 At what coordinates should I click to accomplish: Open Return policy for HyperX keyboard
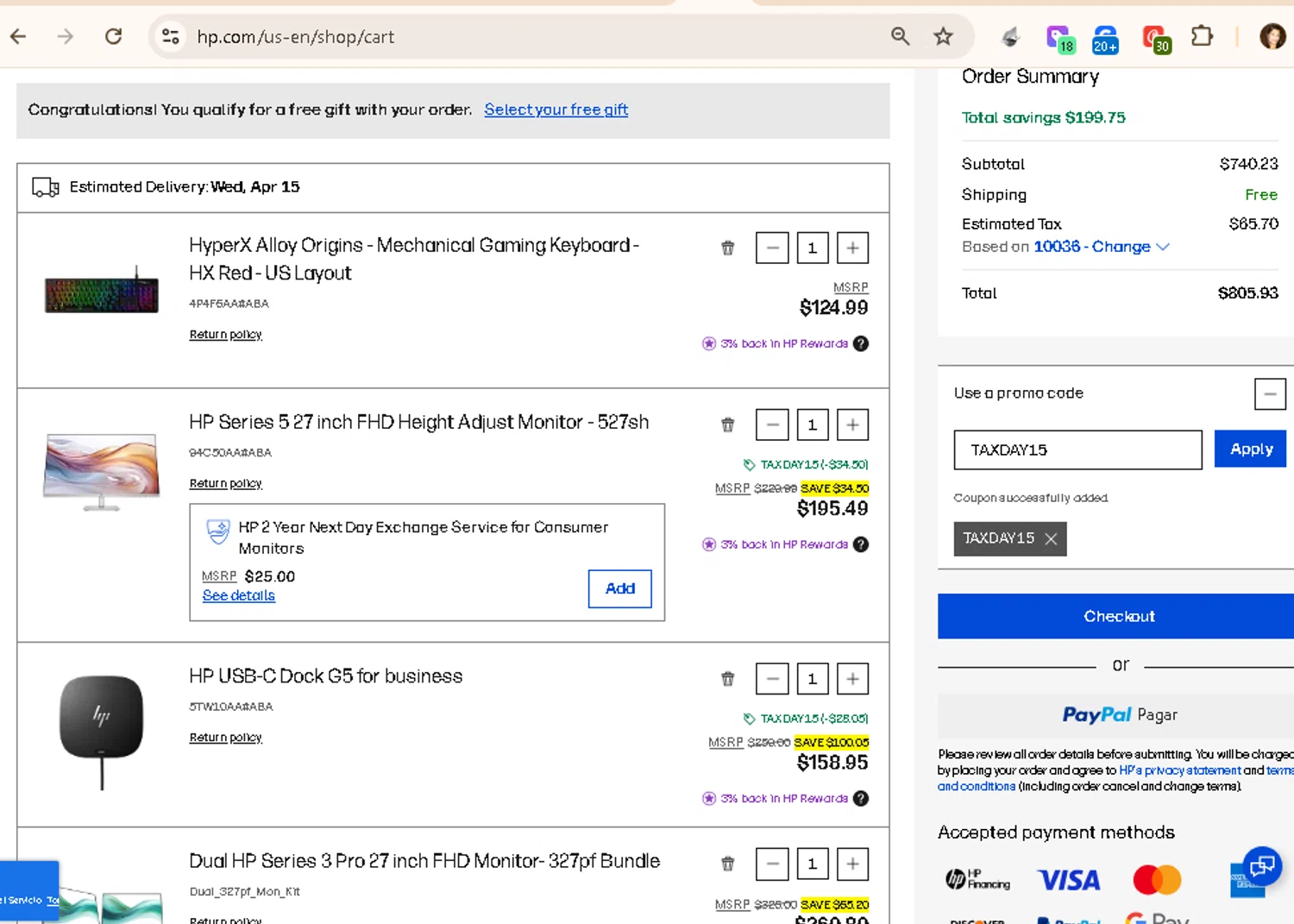click(225, 335)
